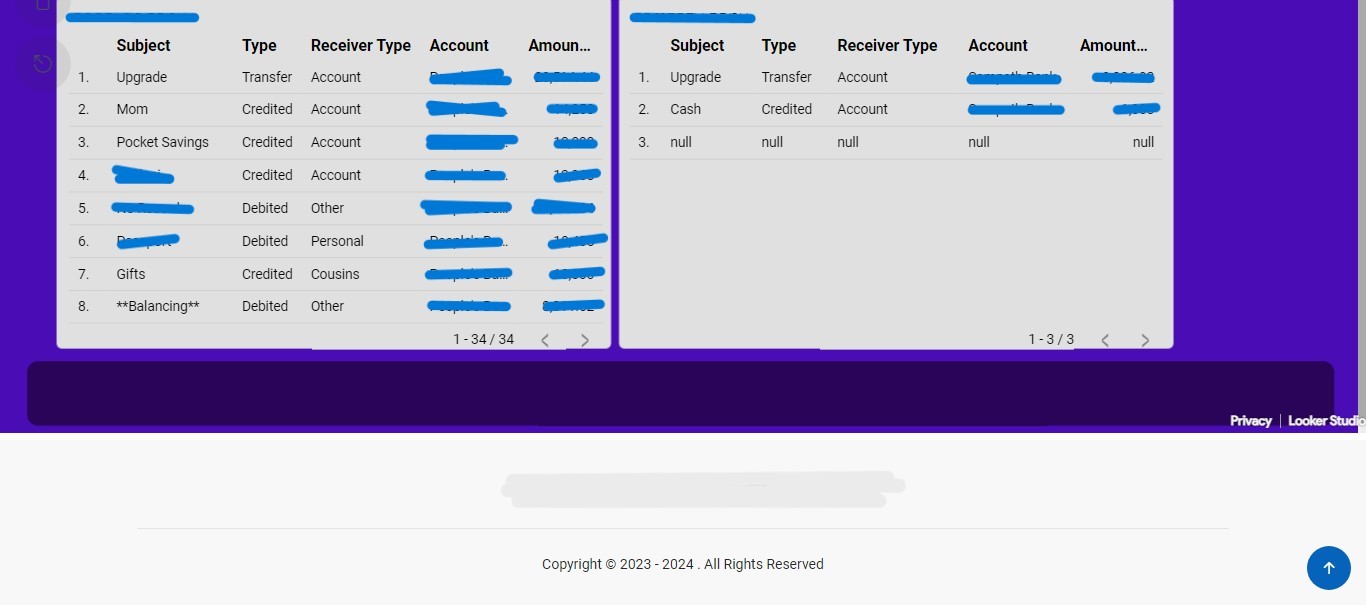Open the Privacy link

(1250, 421)
